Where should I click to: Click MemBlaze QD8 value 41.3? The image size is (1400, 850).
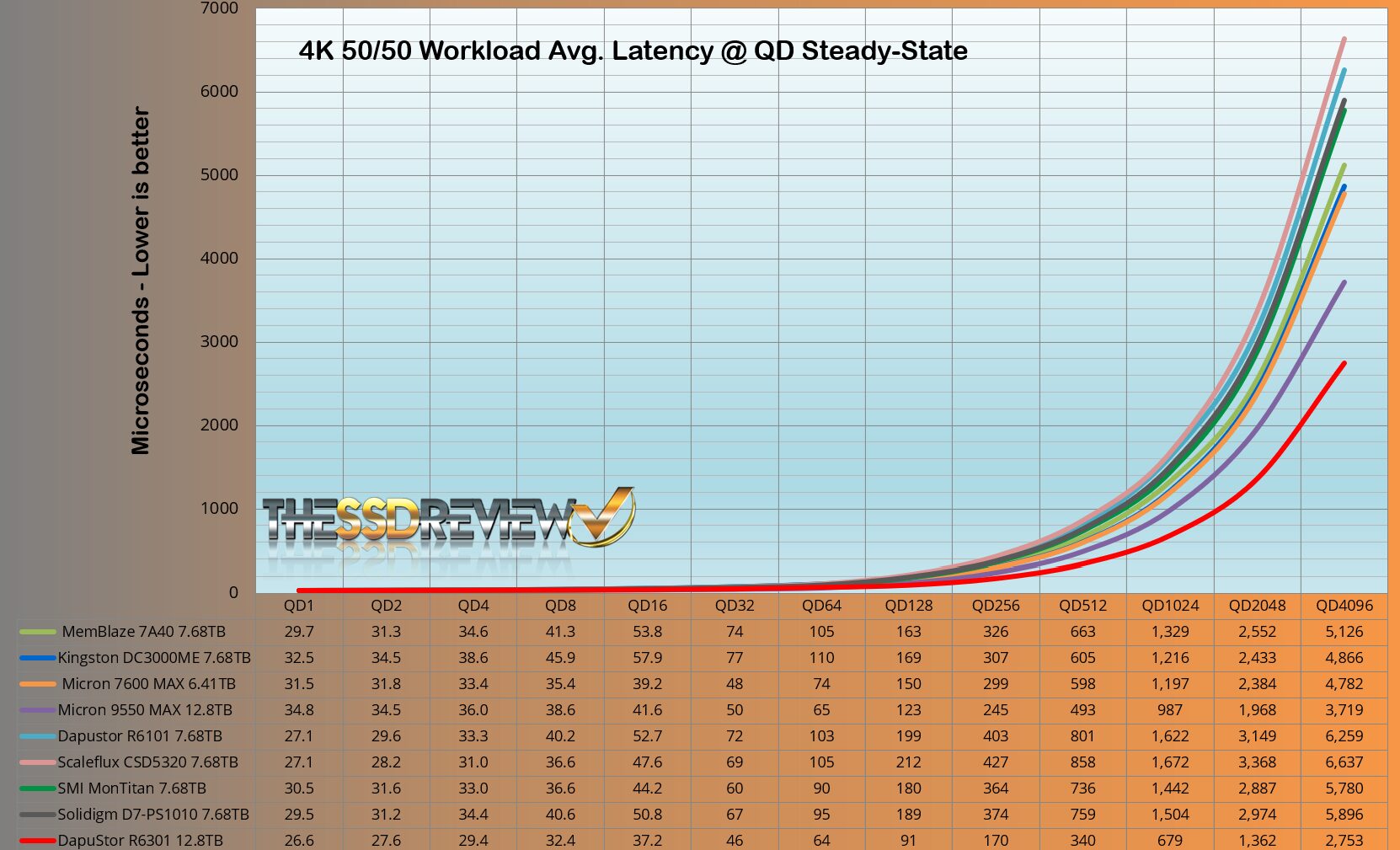[x=560, y=631]
